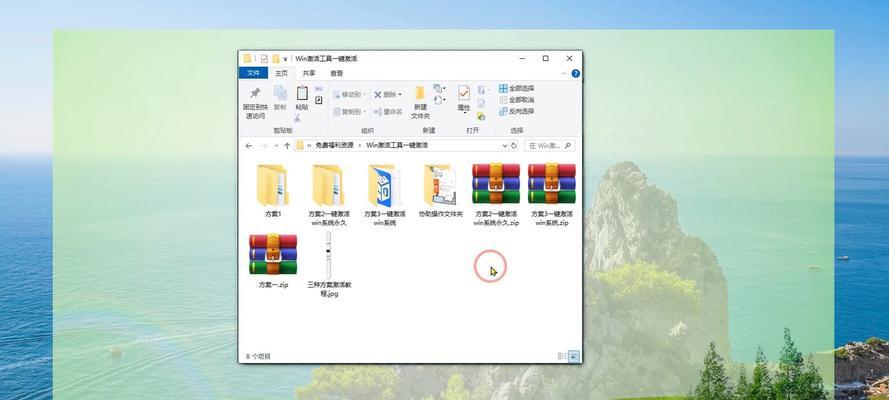Screen dimensions: 889x400
Task: Select archive 方案3一键激活win系统.zip
Action: coord(552,194)
